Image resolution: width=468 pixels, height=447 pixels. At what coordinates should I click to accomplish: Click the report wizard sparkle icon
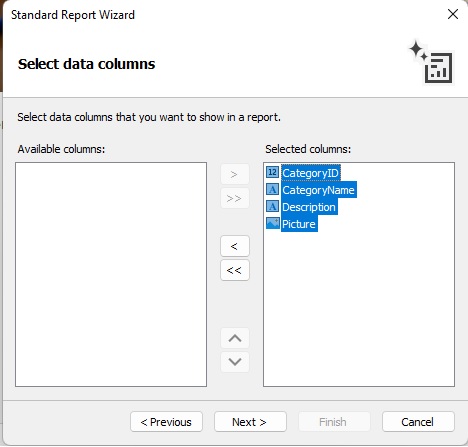pos(431,62)
